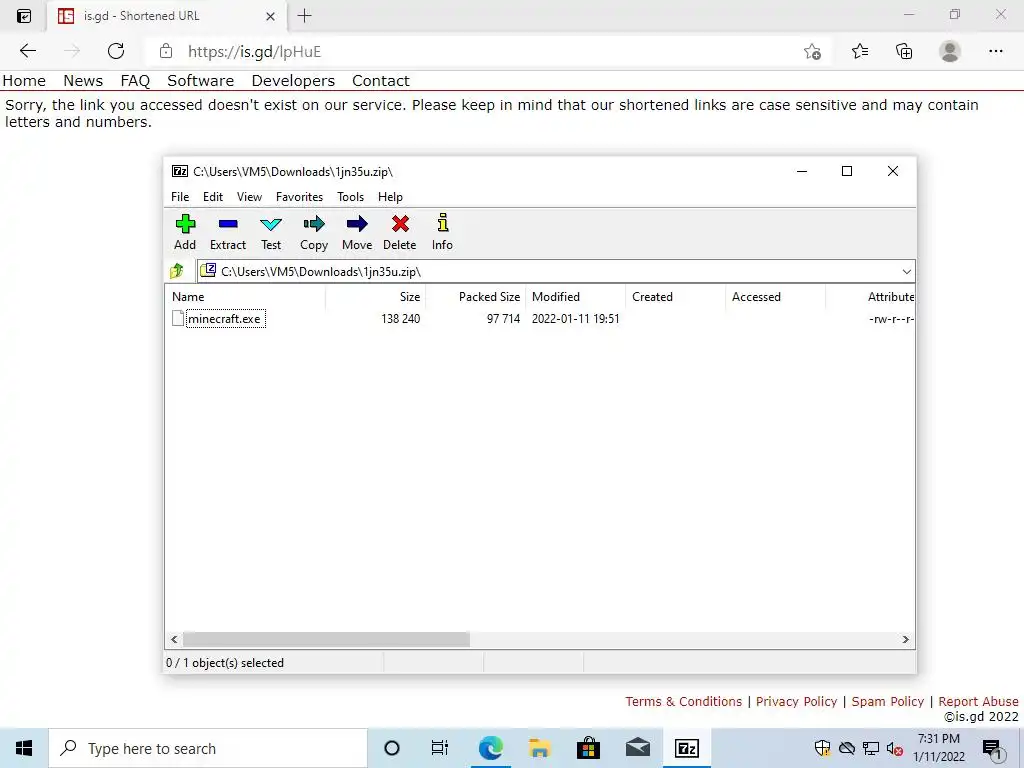1024x768 pixels.
Task: Open the 7-Zip View menu
Action: point(249,197)
